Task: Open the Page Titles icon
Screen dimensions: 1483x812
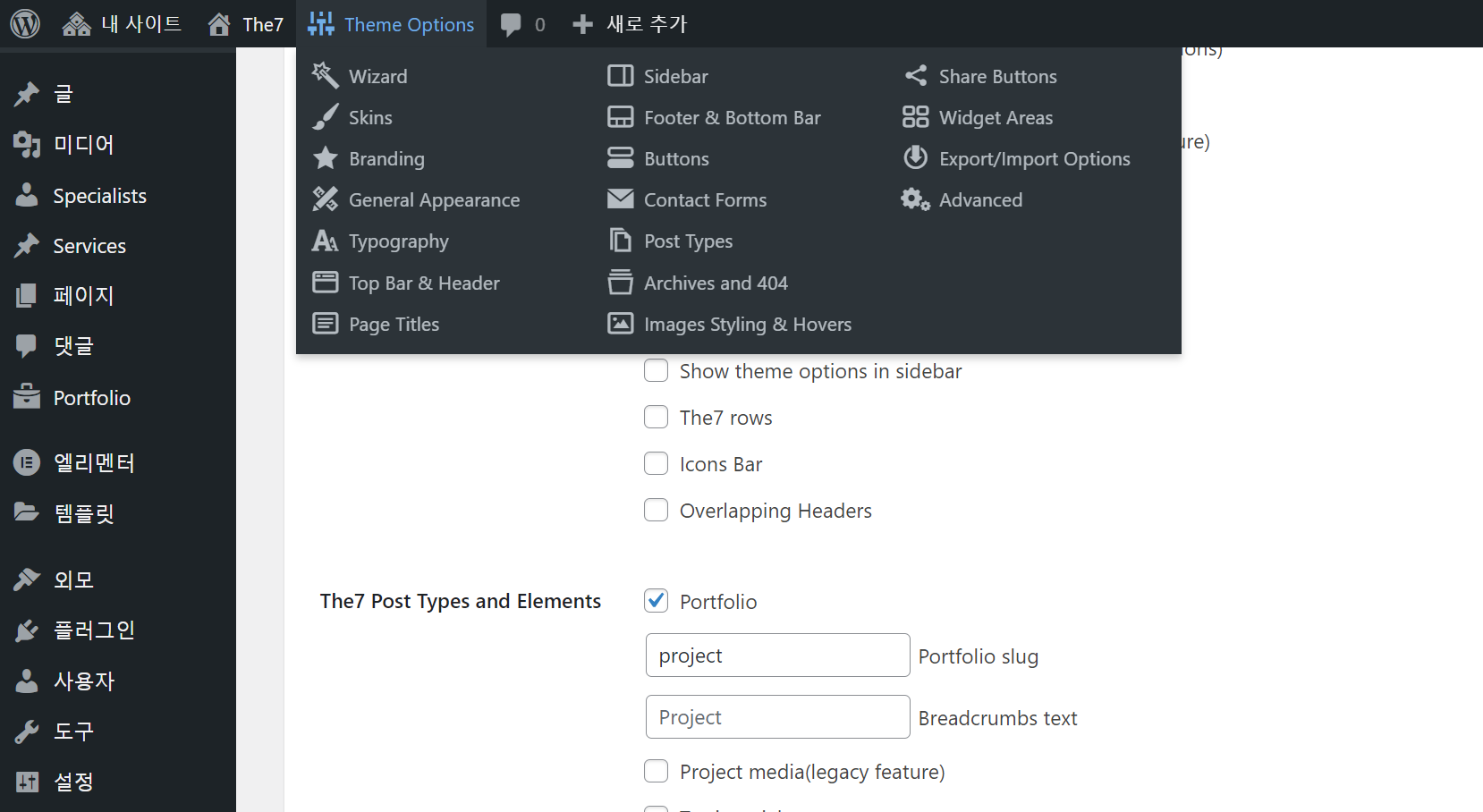Action: pos(325,324)
